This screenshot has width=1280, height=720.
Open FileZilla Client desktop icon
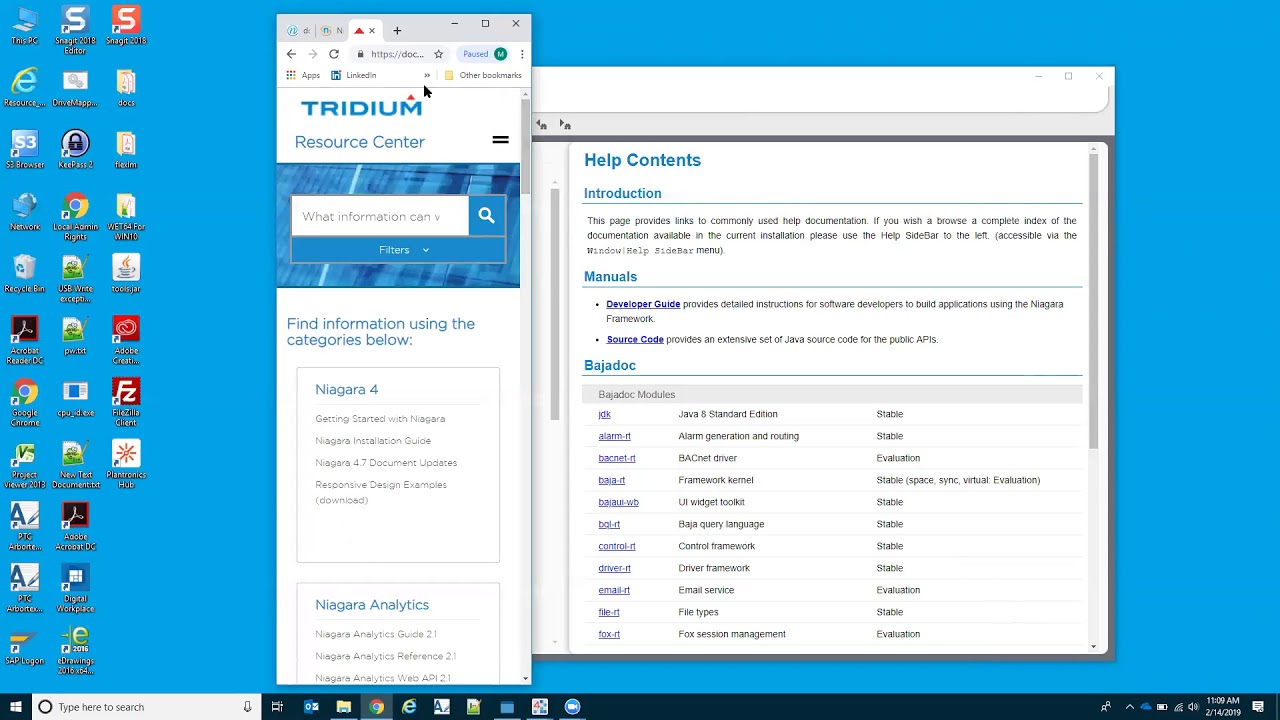point(126,400)
